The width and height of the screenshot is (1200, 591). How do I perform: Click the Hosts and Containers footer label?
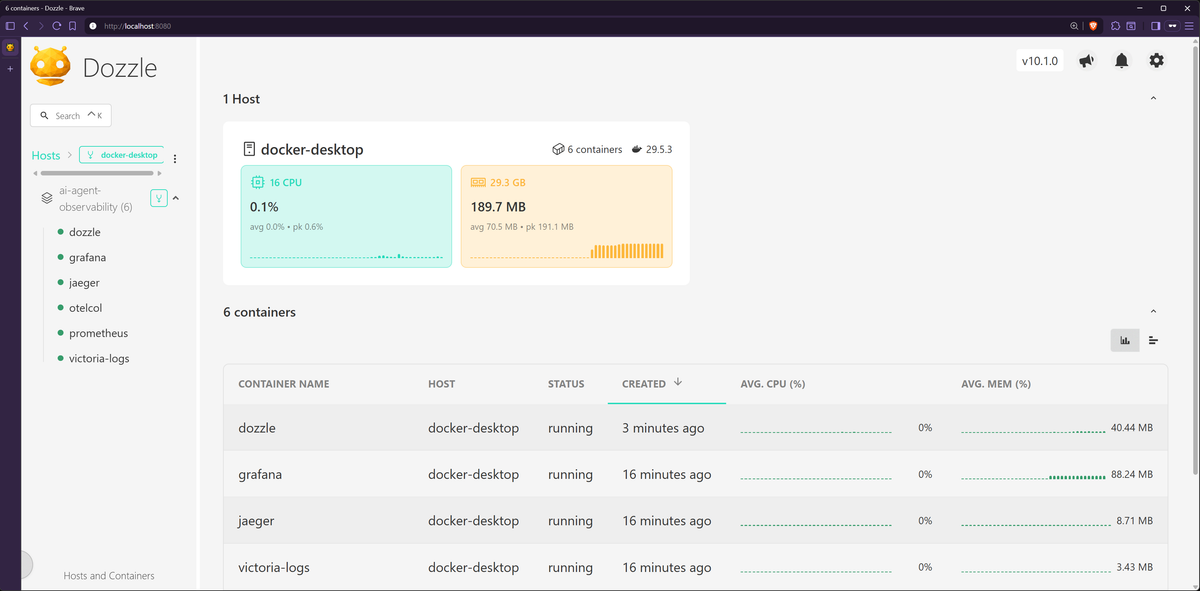tap(109, 576)
